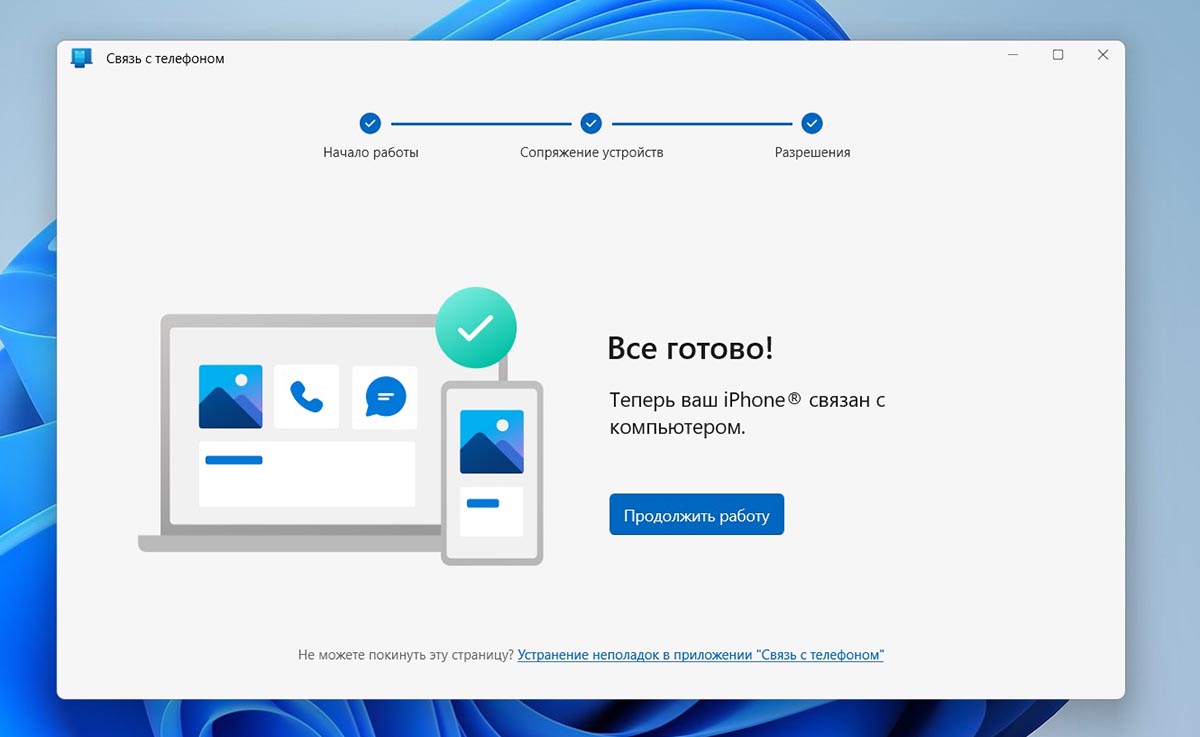This screenshot has height=737, width=1200.
Task: Click the "Начало работы" step label
Action: [370, 153]
